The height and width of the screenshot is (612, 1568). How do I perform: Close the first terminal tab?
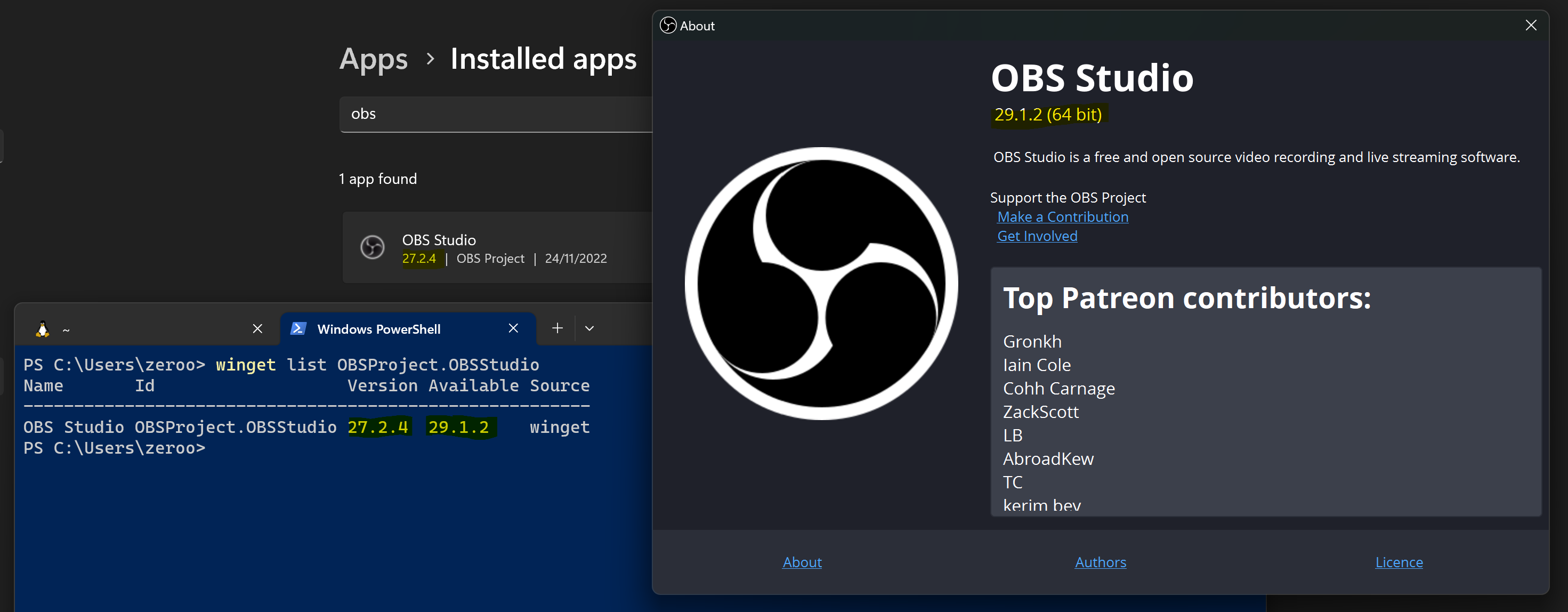(257, 328)
